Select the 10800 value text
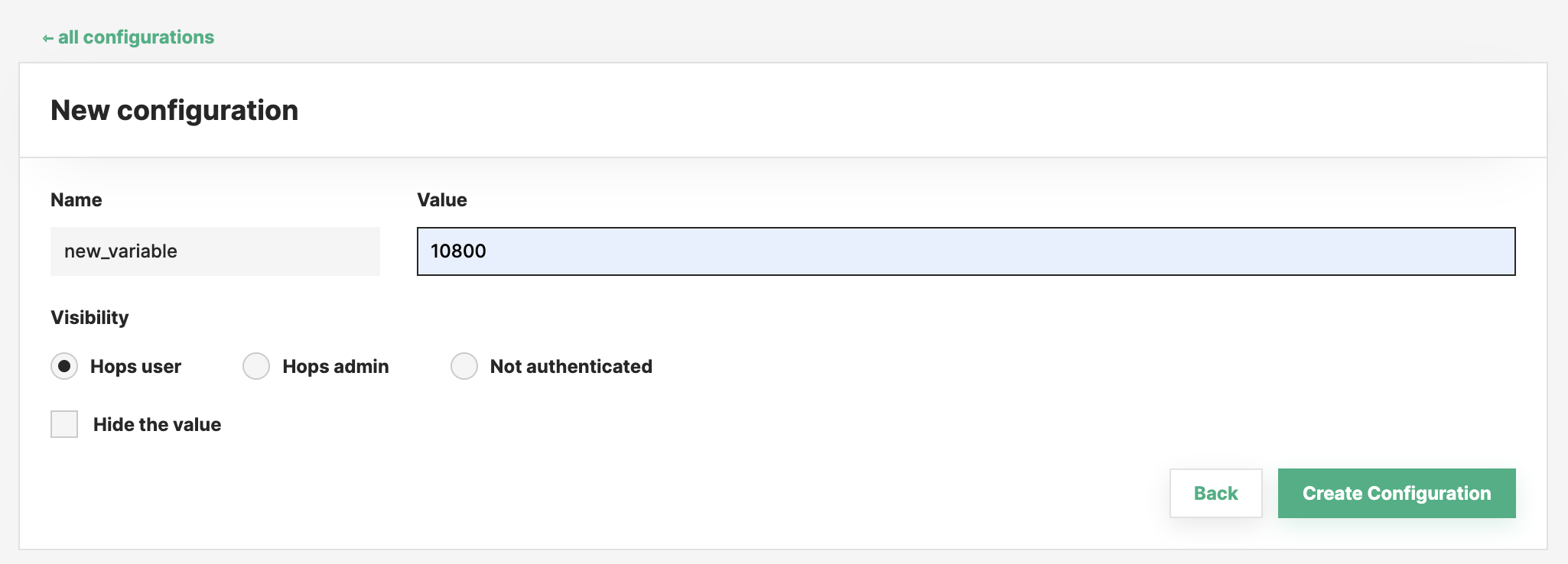This screenshot has width=1568, height=564. click(x=457, y=251)
